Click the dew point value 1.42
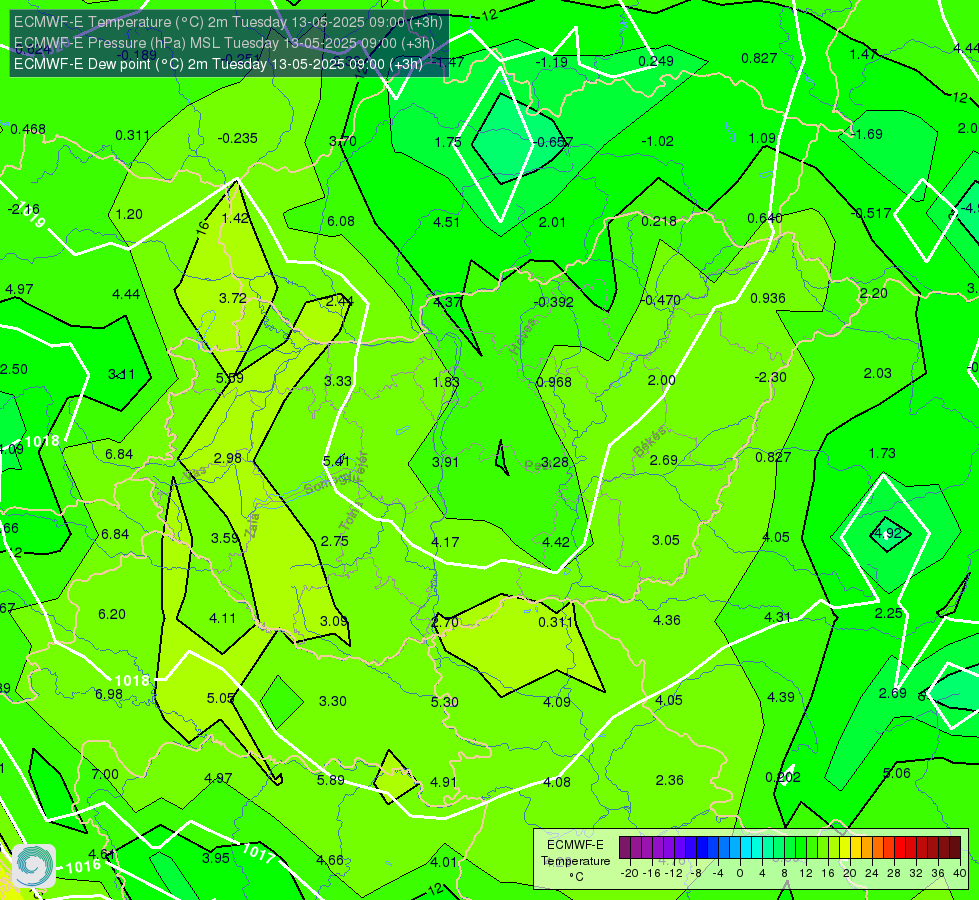The image size is (979, 900). [235, 219]
